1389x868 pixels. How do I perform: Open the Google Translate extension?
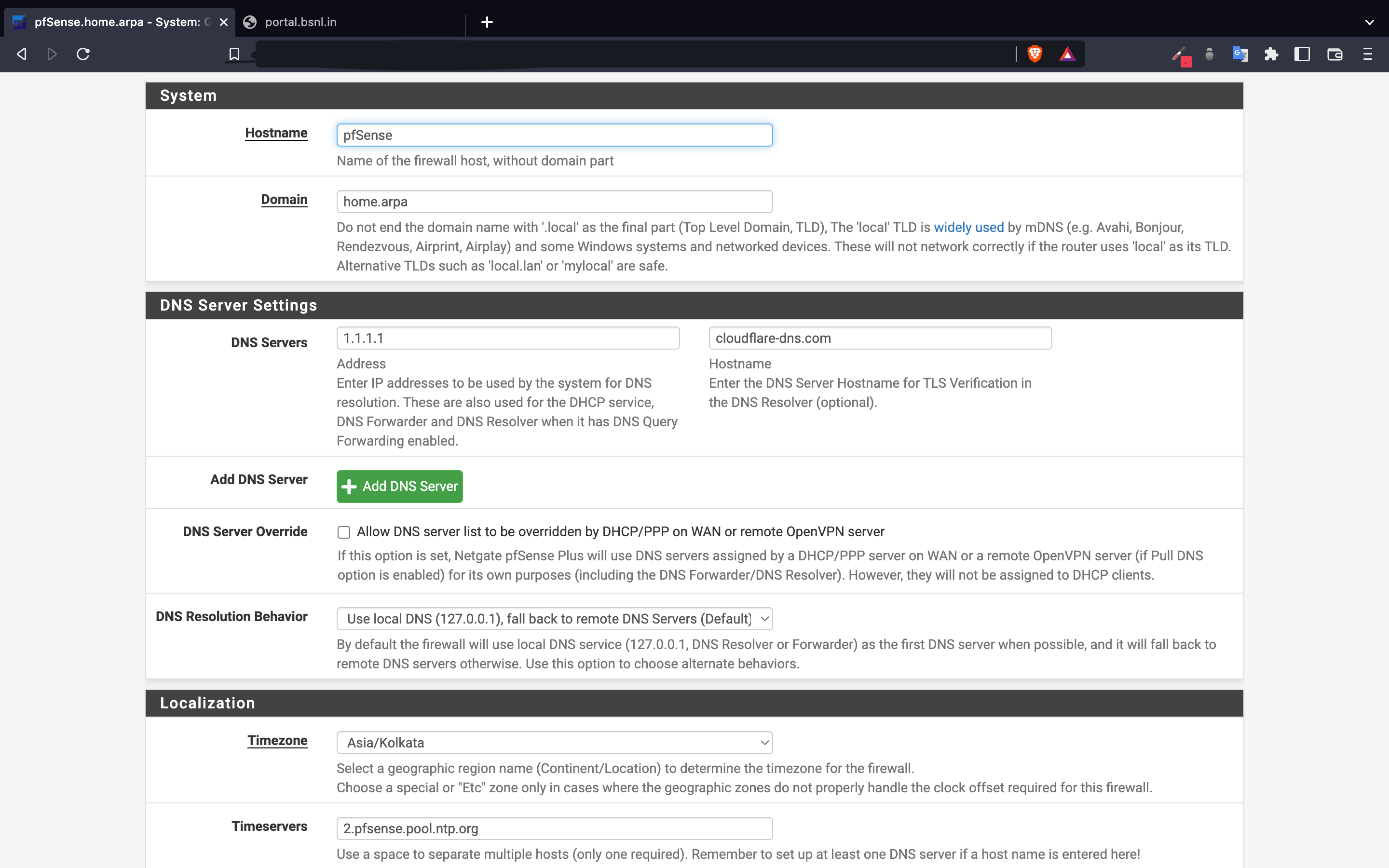click(1240, 54)
